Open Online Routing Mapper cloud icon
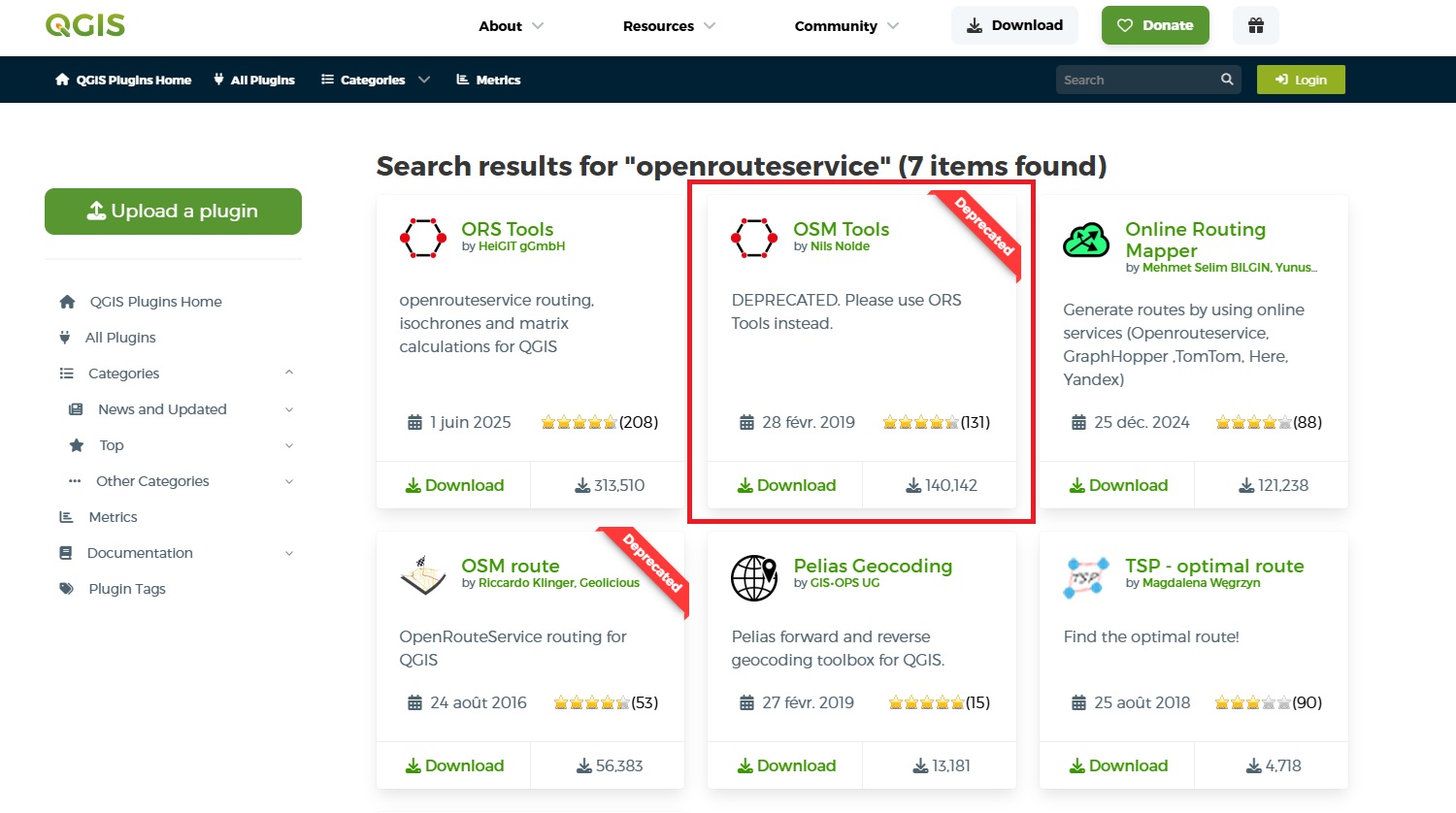The image size is (1456, 813). point(1086,240)
